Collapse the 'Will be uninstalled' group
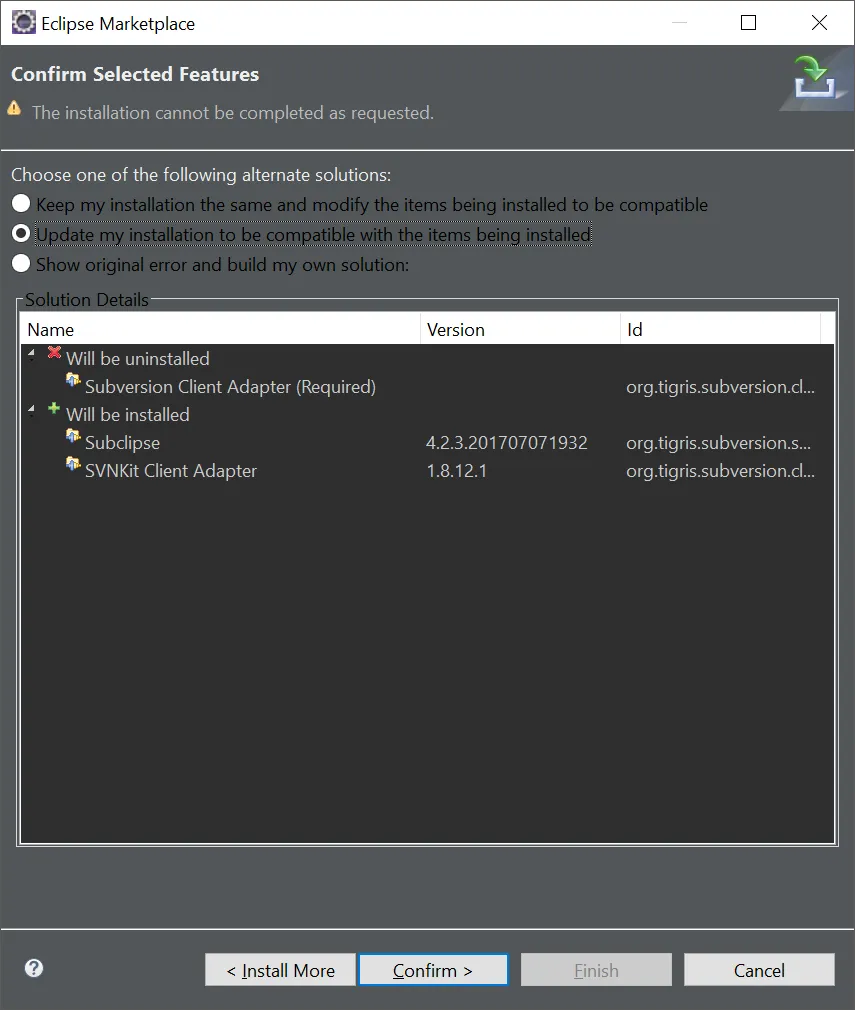Viewport: 855px width, 1010px height. (x=32, y=354)
